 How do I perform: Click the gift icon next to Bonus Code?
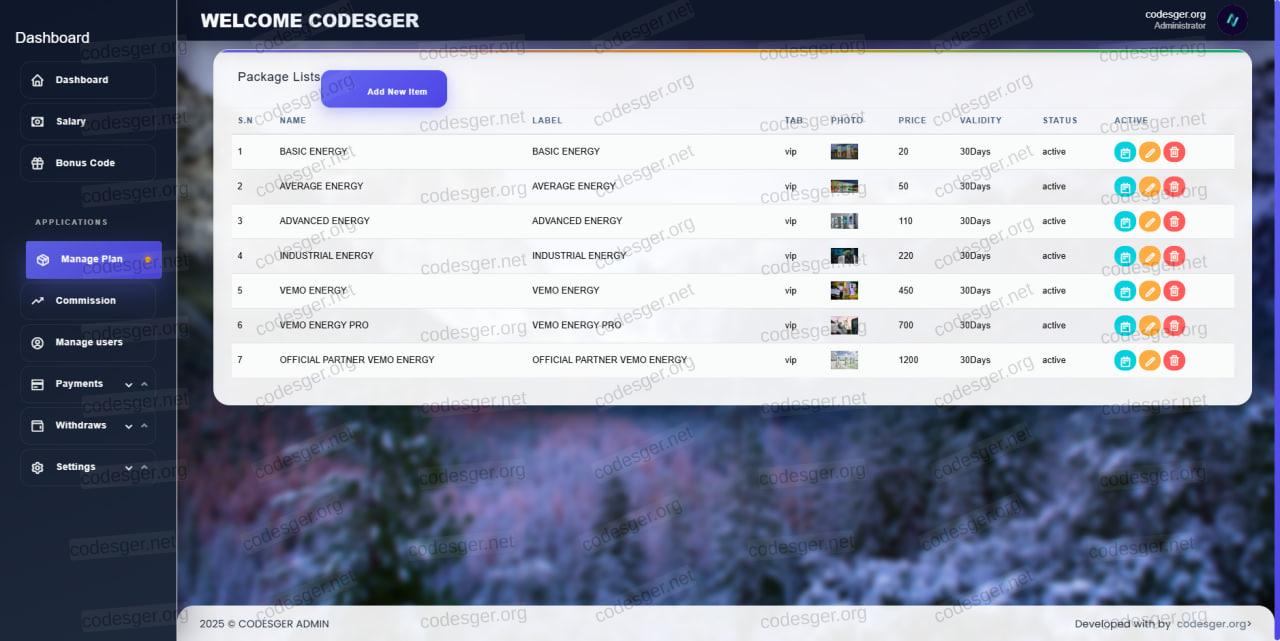(38, 163)
